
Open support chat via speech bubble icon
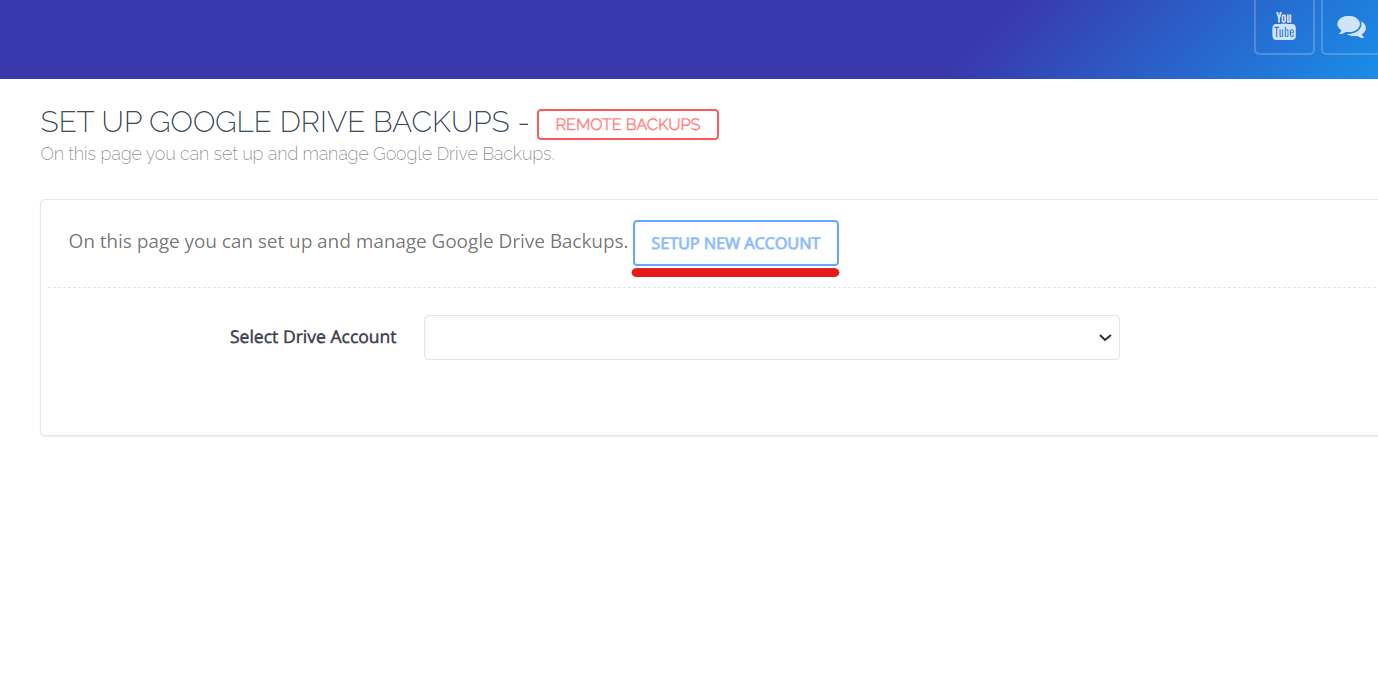click(1350, 26)
